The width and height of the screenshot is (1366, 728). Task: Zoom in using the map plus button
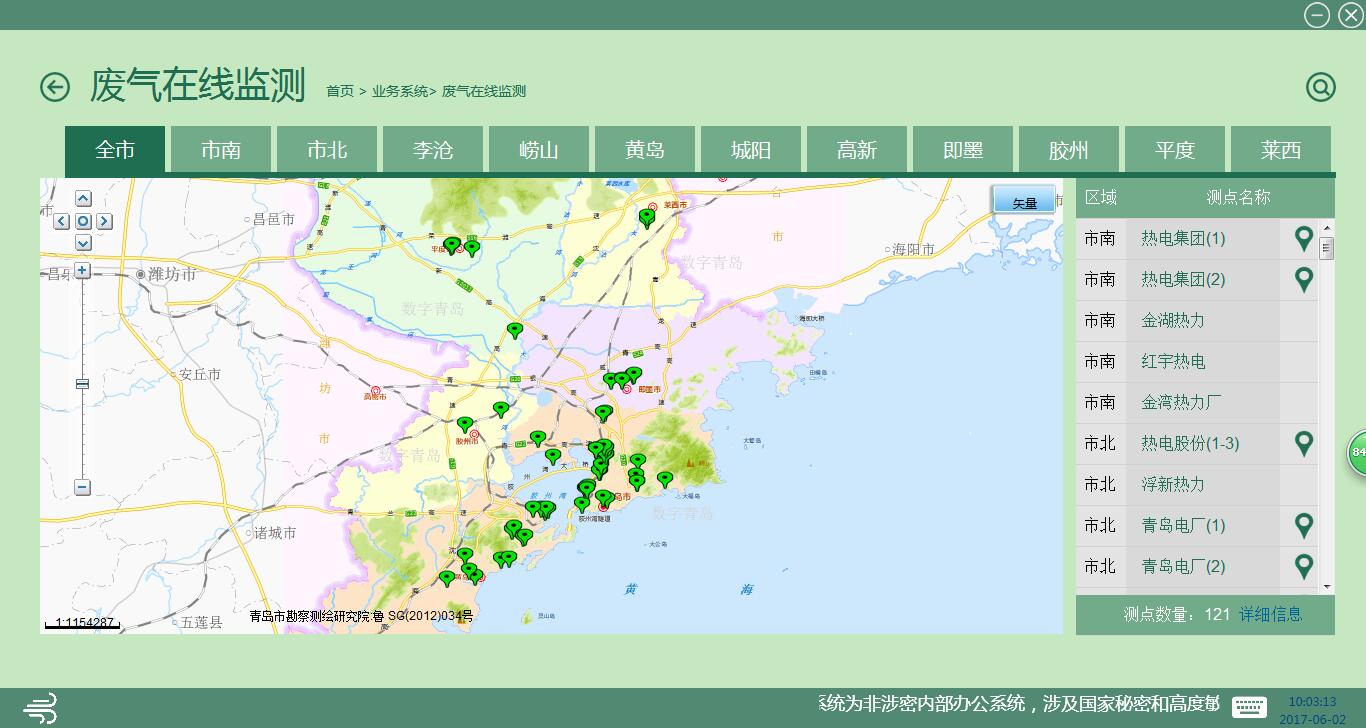[x=82, y=270]
